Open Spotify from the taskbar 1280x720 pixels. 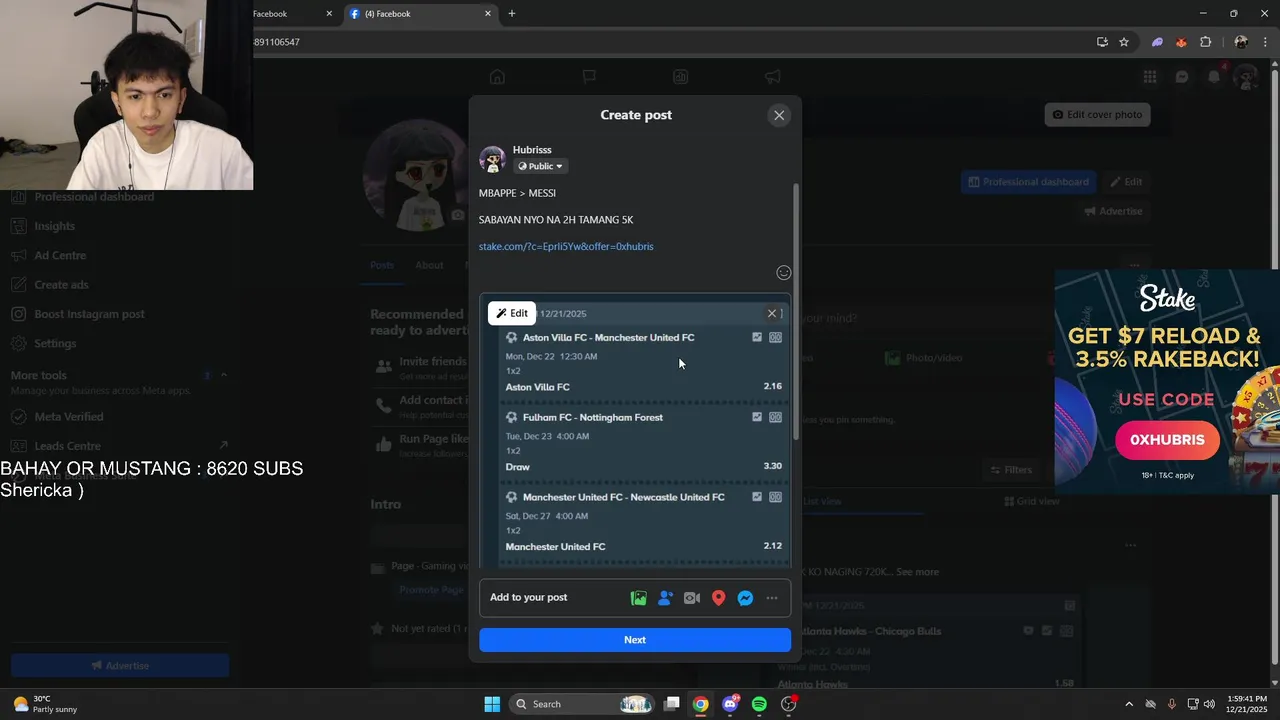(x=759, y=704)
